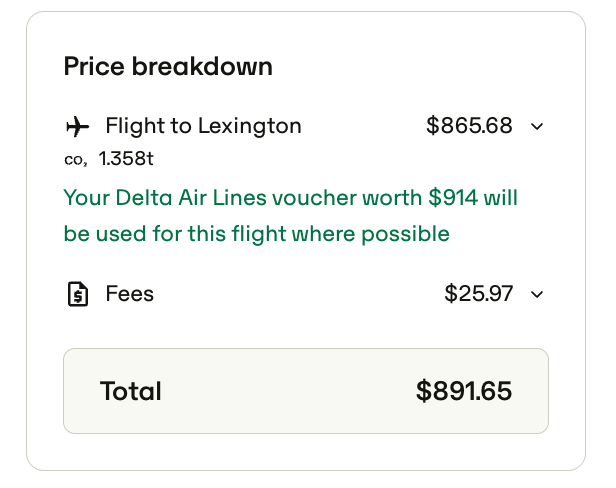Click the Total row box
The width and height of the screenshot is (616, 488).
(x=306, y=391)
